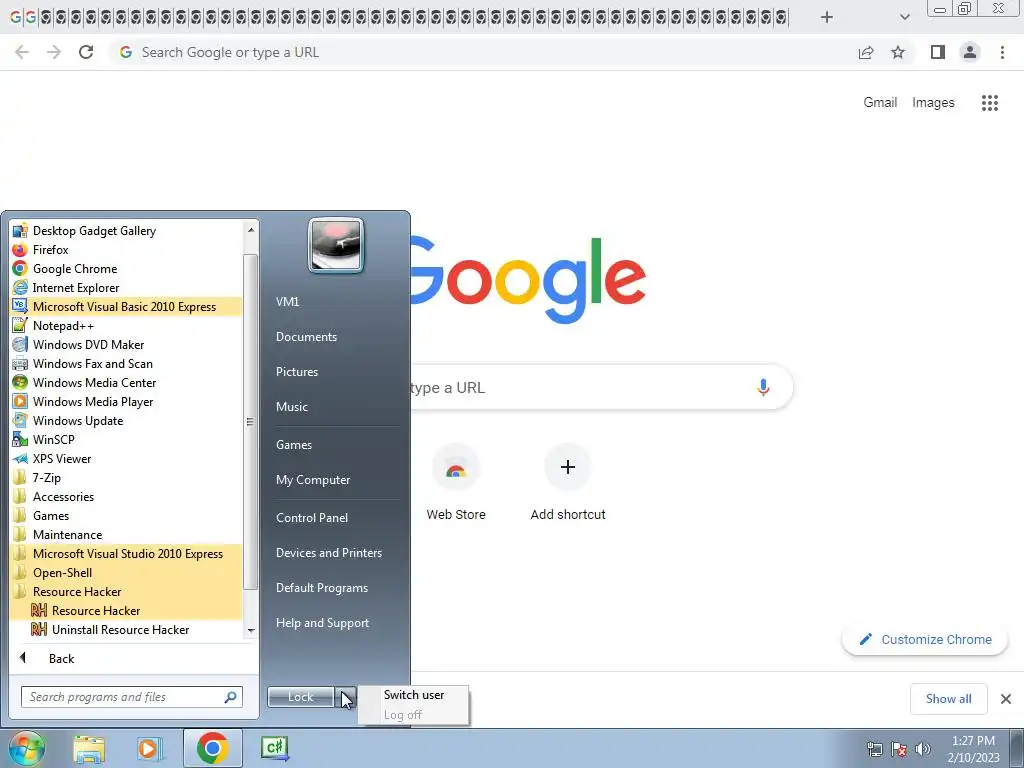Launch Firefox from the programs list
The height and width of the screenshot is (768, 1024).
(126, 249)
